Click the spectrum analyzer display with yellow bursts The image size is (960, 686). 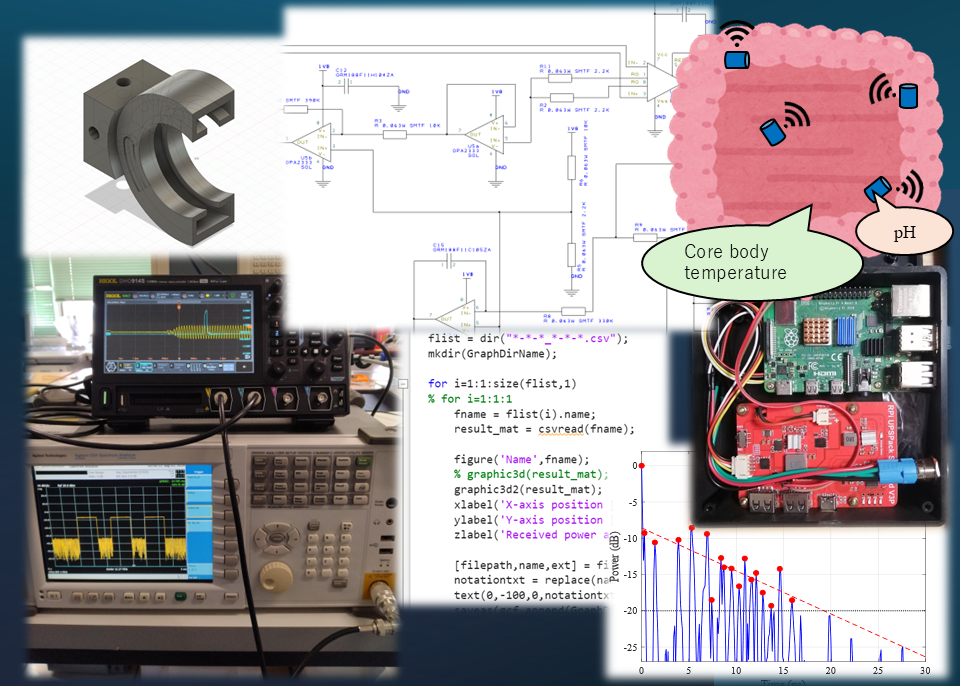coord(122,523)
